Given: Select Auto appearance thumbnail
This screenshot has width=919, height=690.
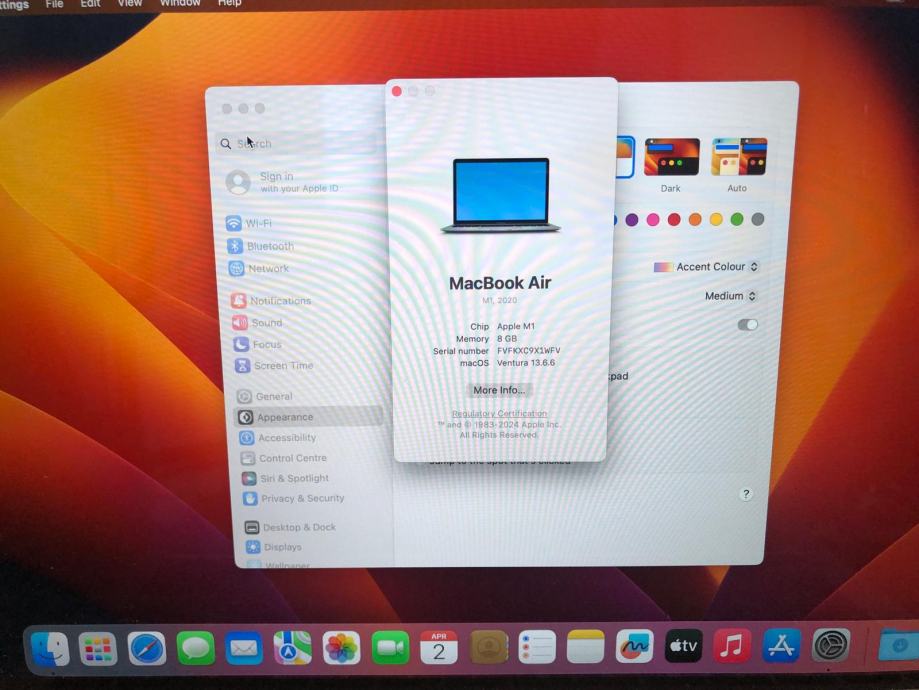Looking at the screenshot, I should tap(738, 157).
